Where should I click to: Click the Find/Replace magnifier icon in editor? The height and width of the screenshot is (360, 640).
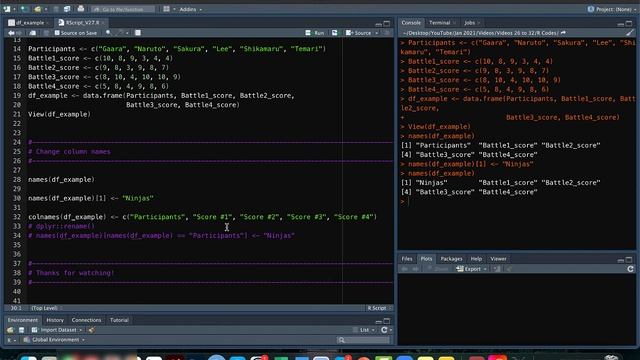[x=108, y=33]
